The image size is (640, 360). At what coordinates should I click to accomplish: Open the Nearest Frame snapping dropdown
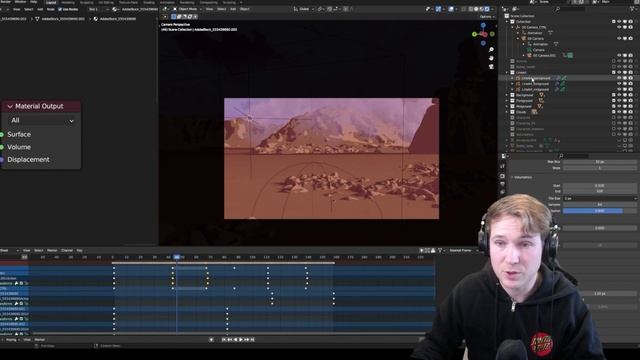pos(463,250)
